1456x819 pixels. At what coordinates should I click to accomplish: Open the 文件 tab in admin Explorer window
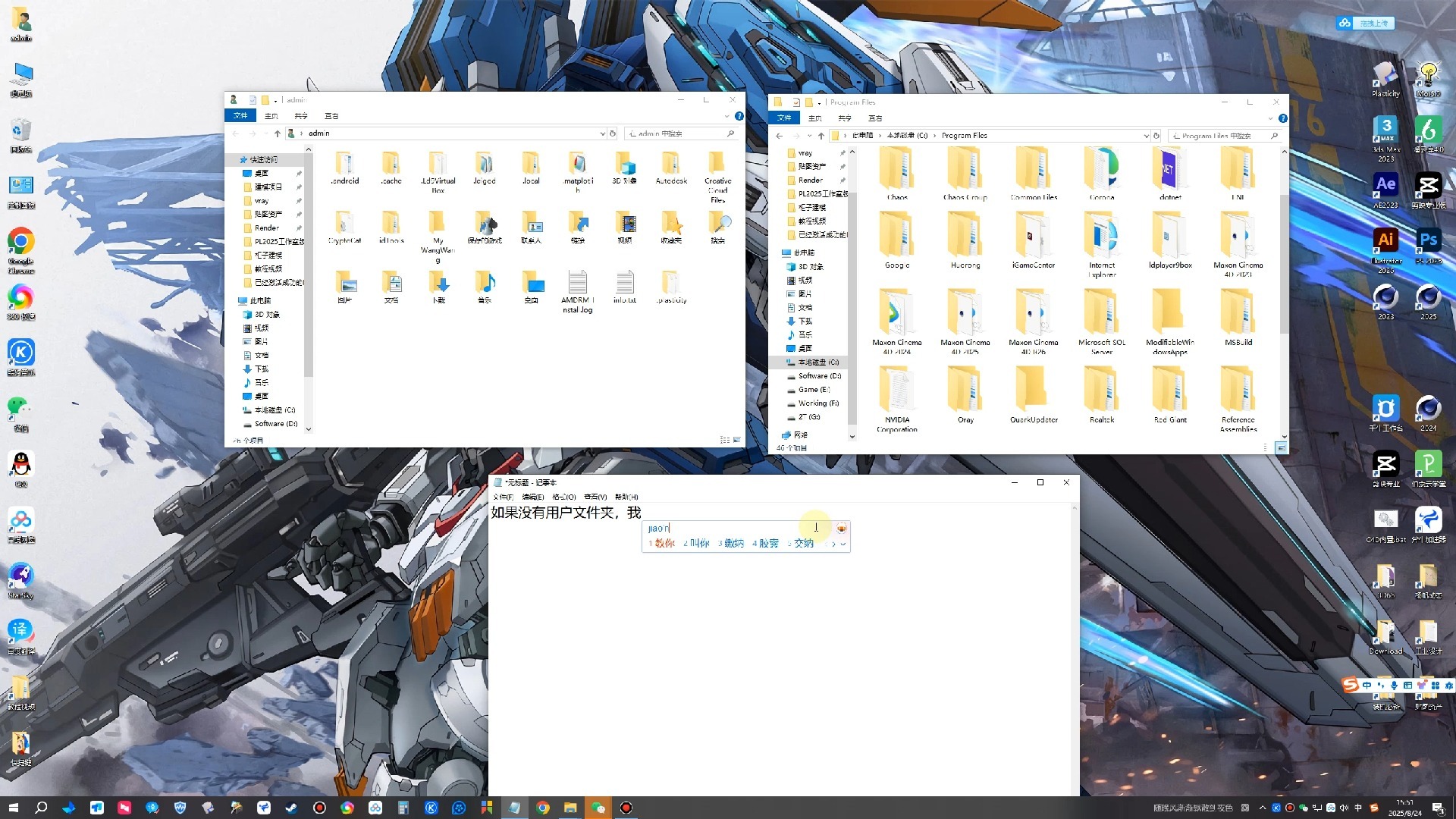[240, 116]
